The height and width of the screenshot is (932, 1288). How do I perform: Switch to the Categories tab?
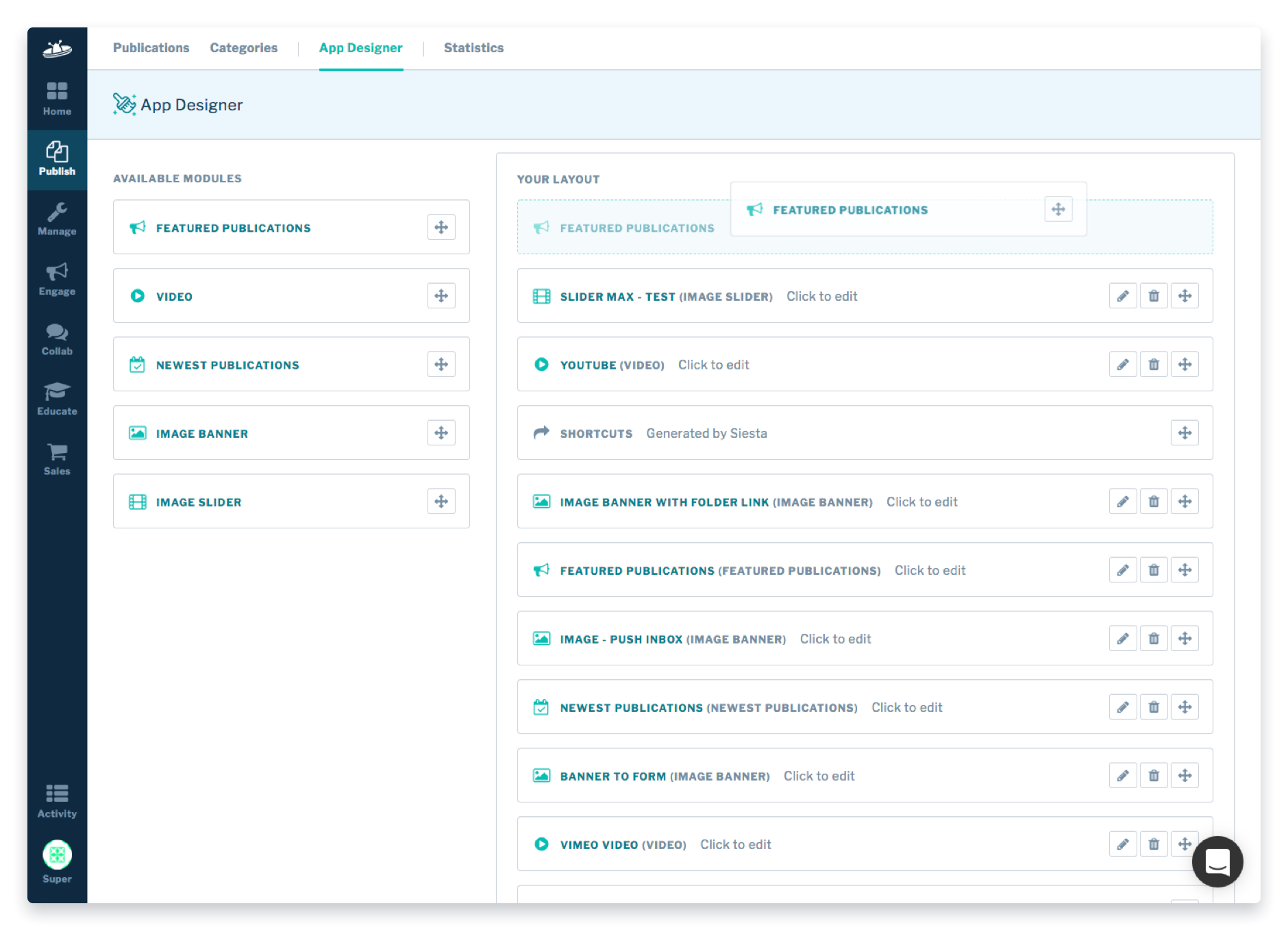244,48
